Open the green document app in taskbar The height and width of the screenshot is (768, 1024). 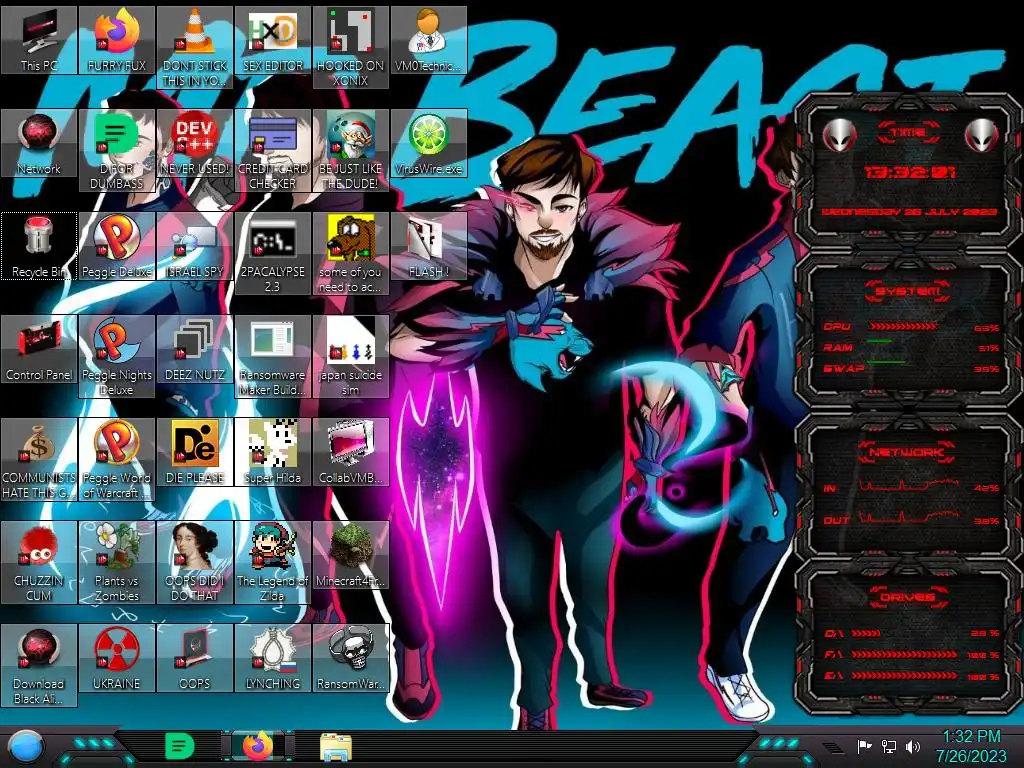180,746
